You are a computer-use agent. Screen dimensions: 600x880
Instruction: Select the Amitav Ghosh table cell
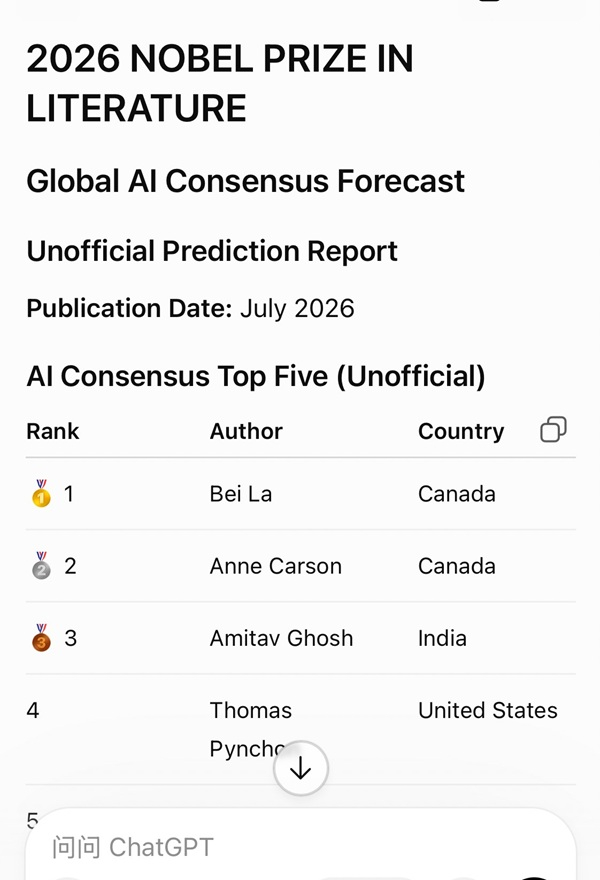coord(281,638)
